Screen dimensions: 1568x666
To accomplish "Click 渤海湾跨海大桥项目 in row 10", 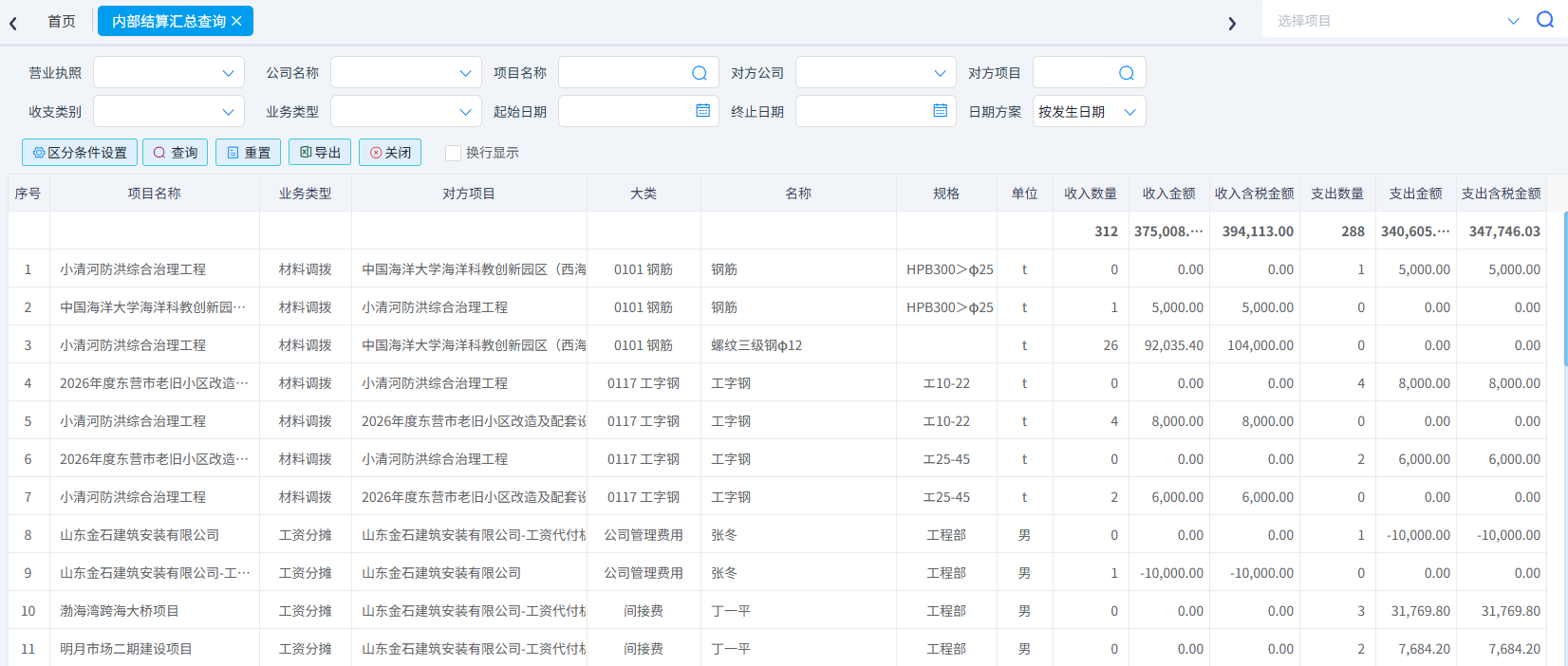I will [x=120, y=611].
